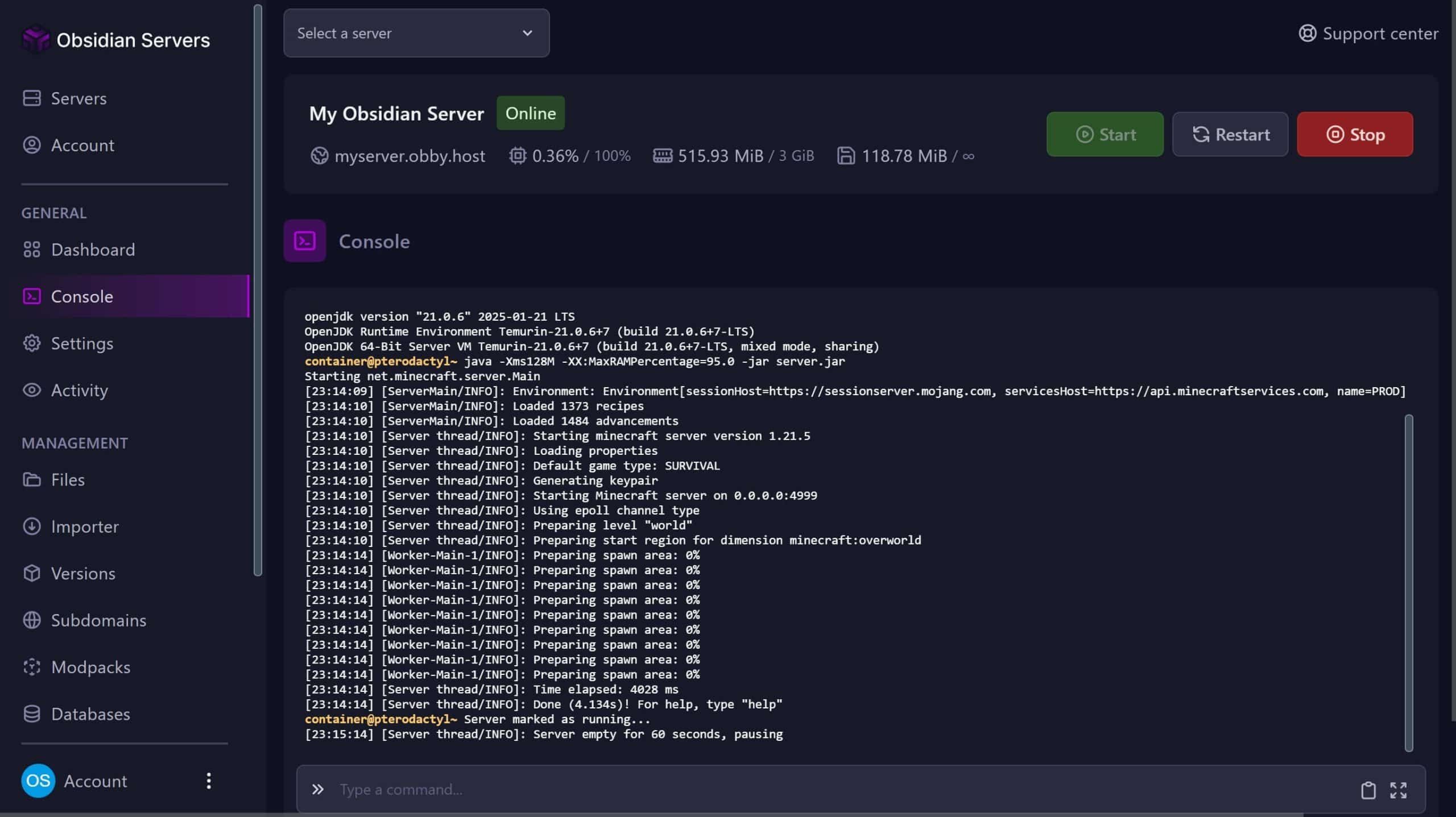Stop My Obsidian Server
This screenshot has height=817, width=1456.
pos(1354,134)
